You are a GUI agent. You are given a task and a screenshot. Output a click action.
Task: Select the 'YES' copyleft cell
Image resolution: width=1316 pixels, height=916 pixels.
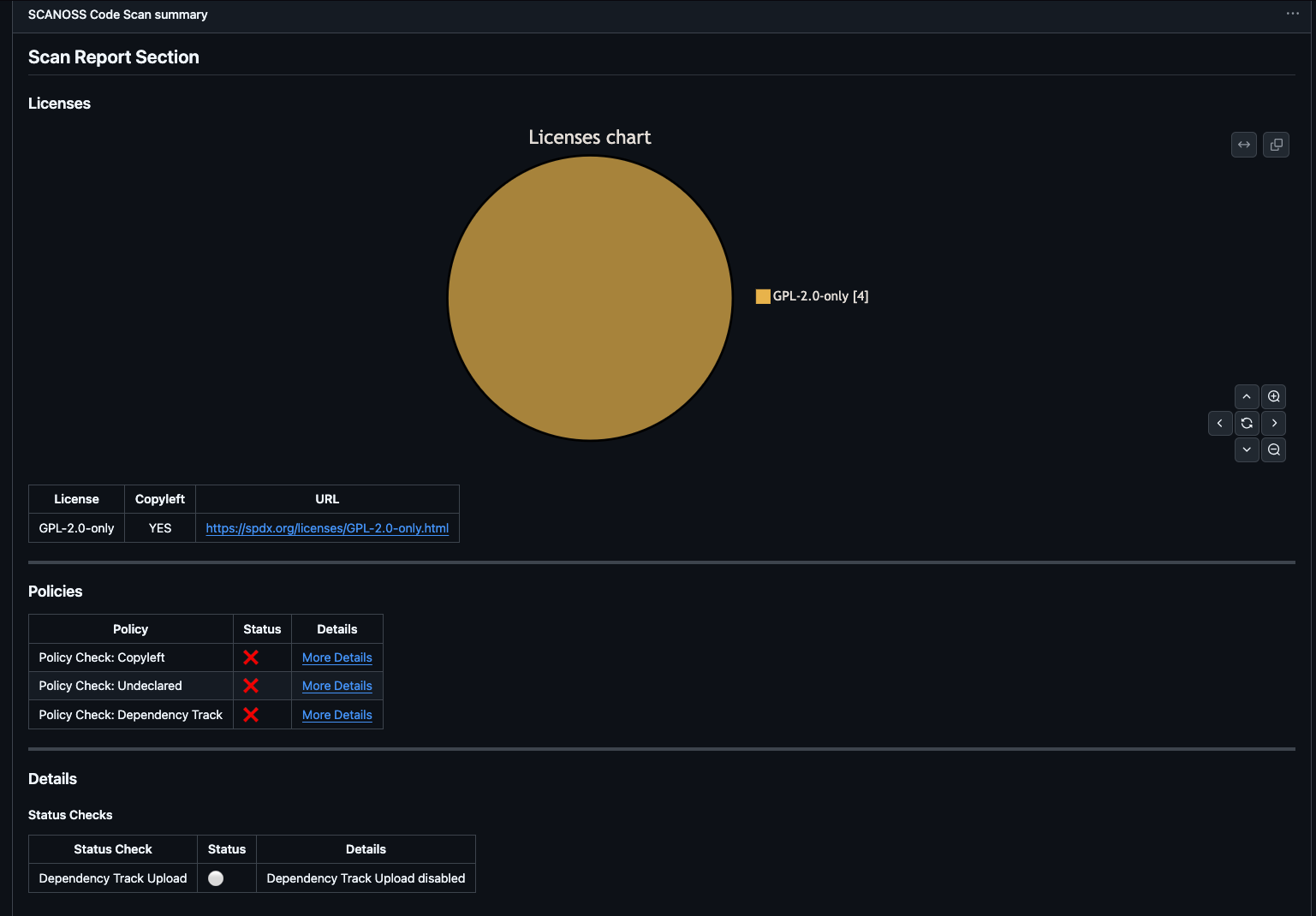pos(160,528)
